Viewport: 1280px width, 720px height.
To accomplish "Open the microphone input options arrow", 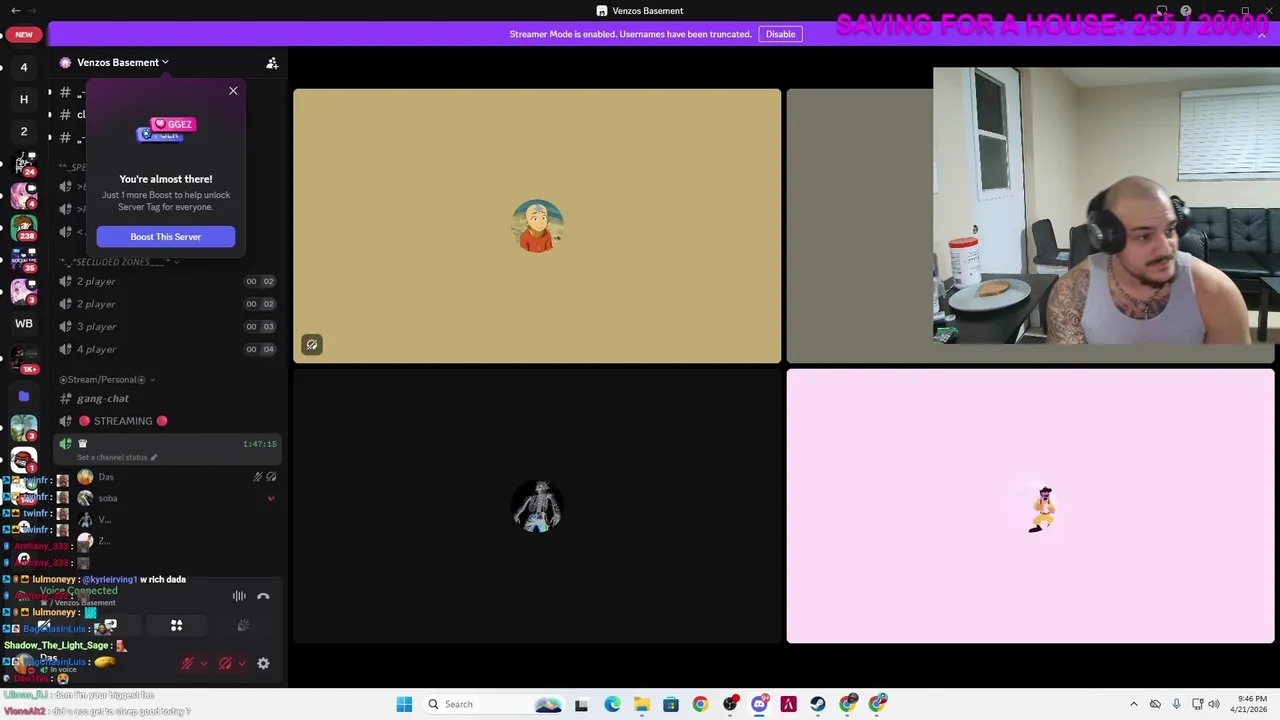I will (204, 663).
